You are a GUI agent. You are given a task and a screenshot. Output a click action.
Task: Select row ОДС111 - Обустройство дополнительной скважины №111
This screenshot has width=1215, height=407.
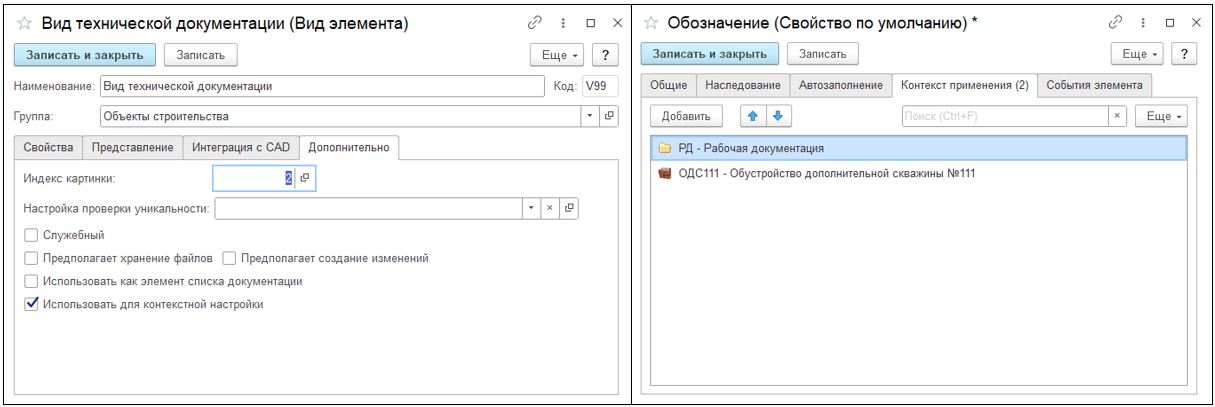click(918, 173)
